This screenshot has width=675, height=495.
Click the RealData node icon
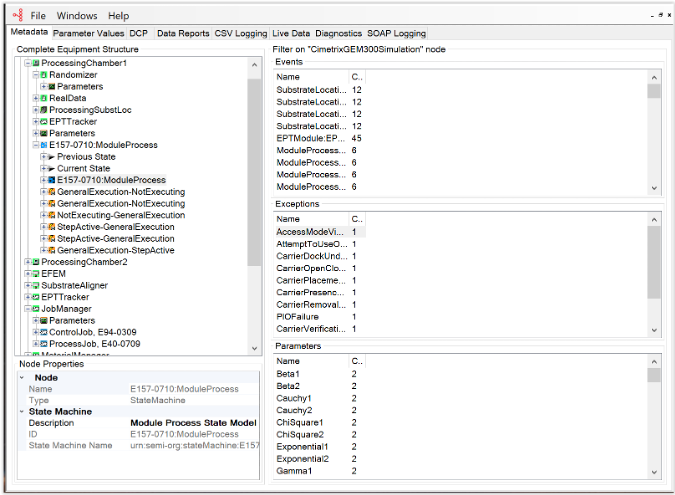tap(44, 98)
